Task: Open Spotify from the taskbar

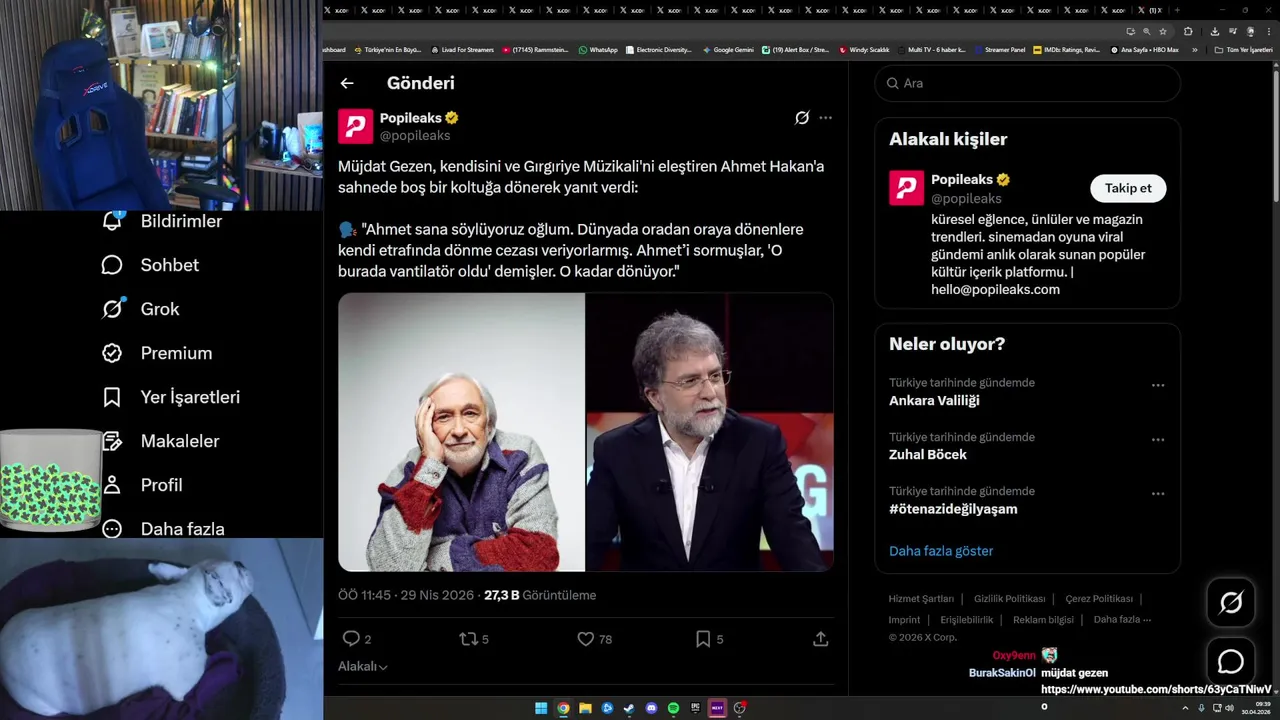Action: click(673, 708)
